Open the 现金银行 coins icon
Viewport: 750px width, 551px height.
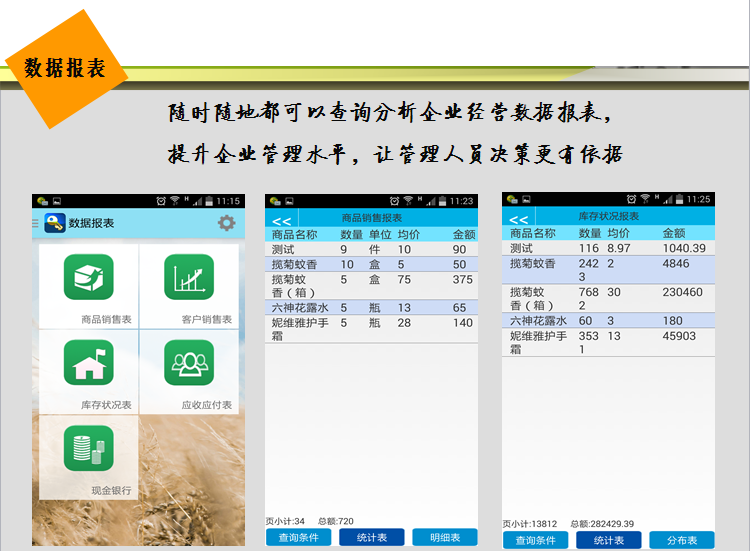pos(88,448)
